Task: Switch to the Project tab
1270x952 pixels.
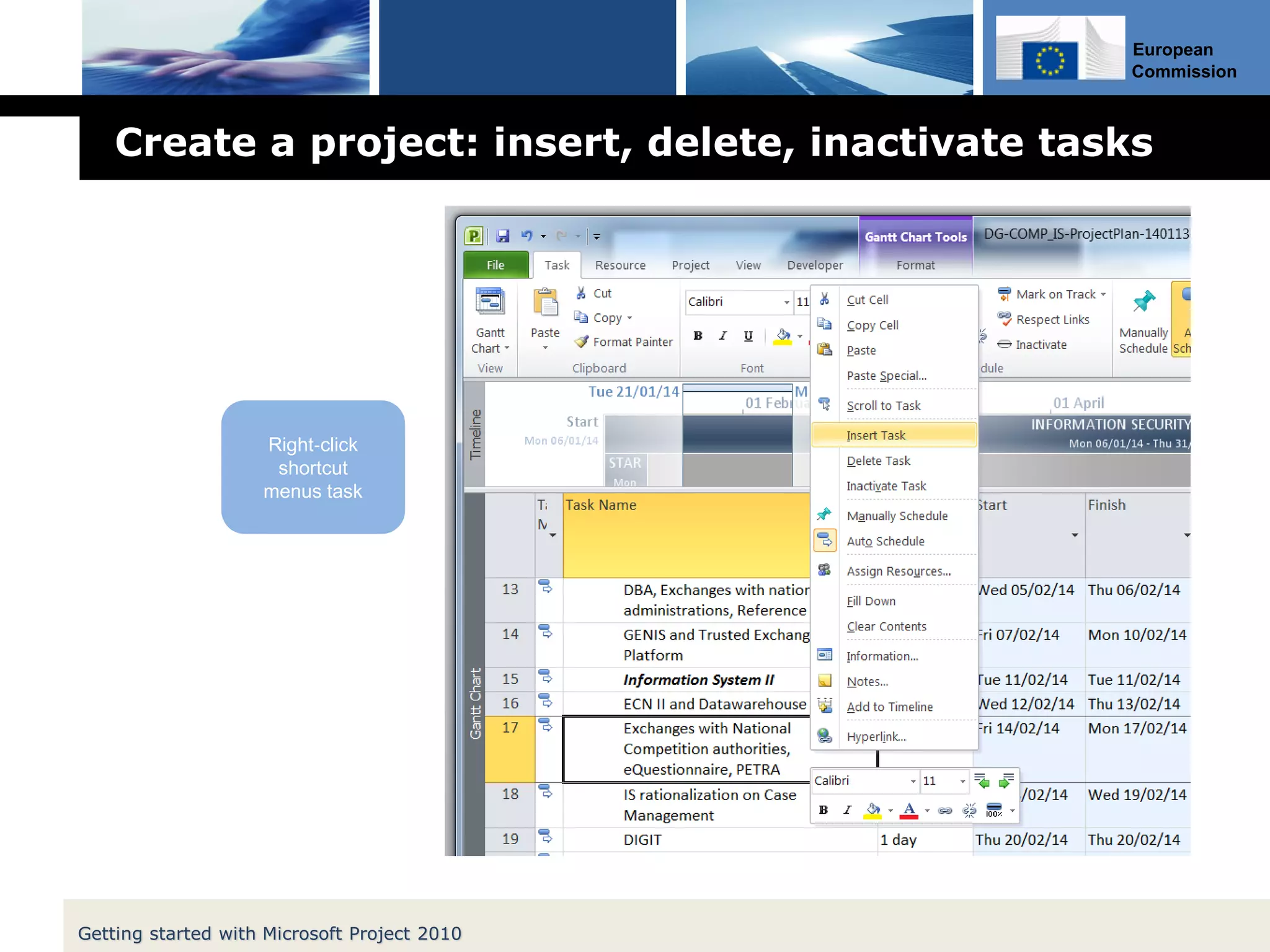Action: tap(690, 265)
